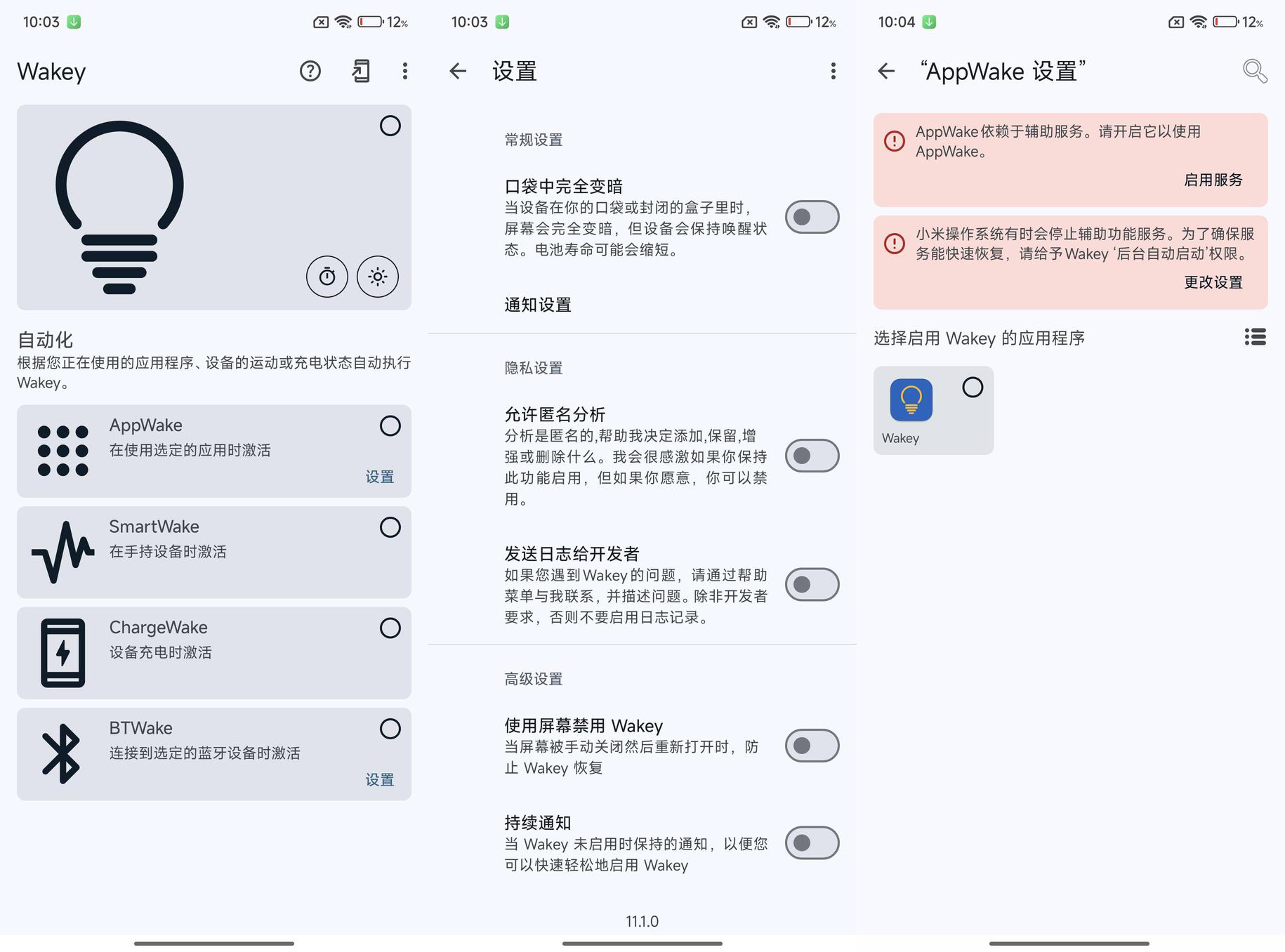Toggle the 允许匿名分析 switch
The width and height of the screenshot is (1285, 952).
click(812, 456)
